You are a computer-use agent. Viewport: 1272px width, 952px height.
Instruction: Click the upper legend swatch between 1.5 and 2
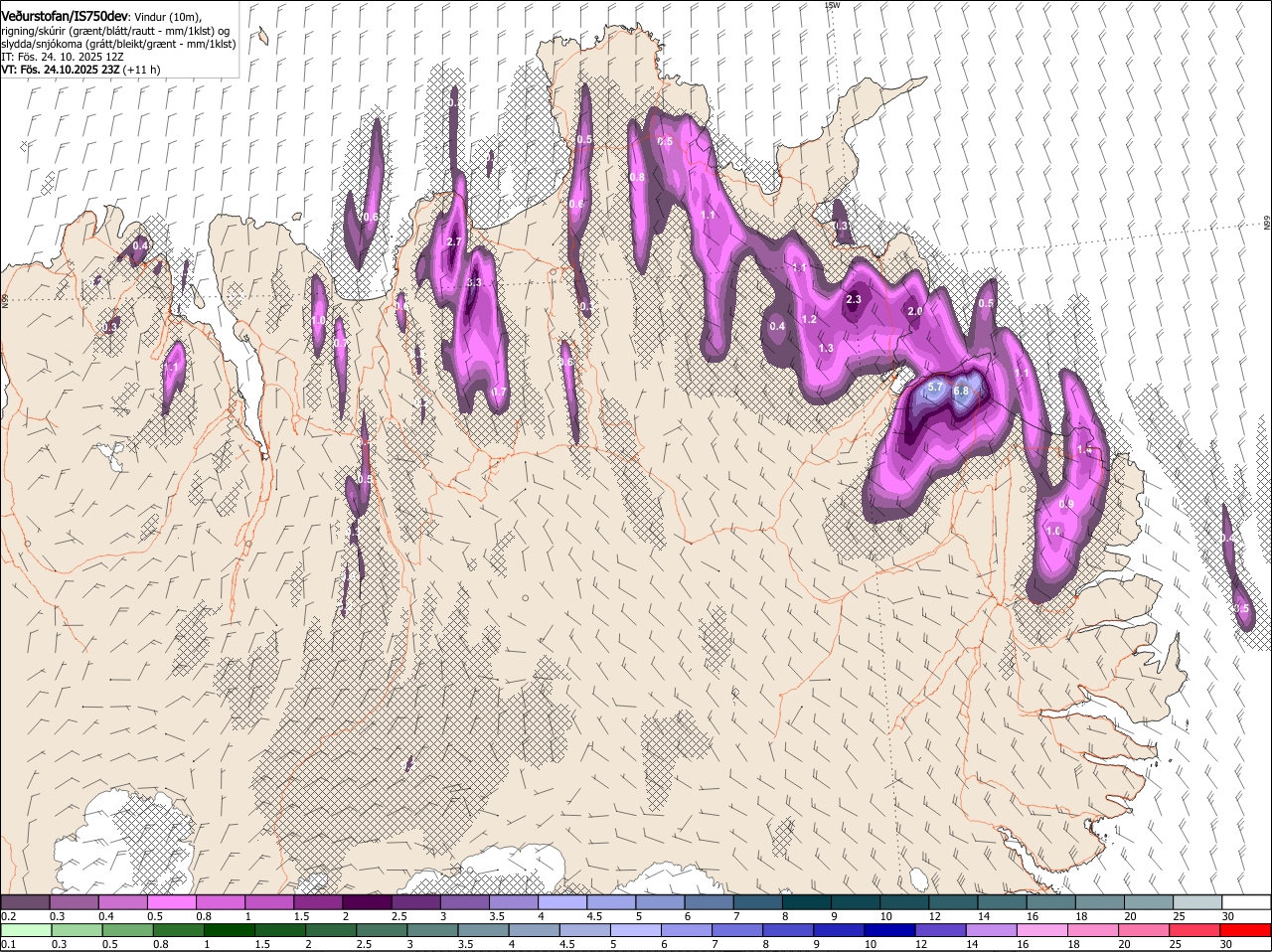point(318,902)
